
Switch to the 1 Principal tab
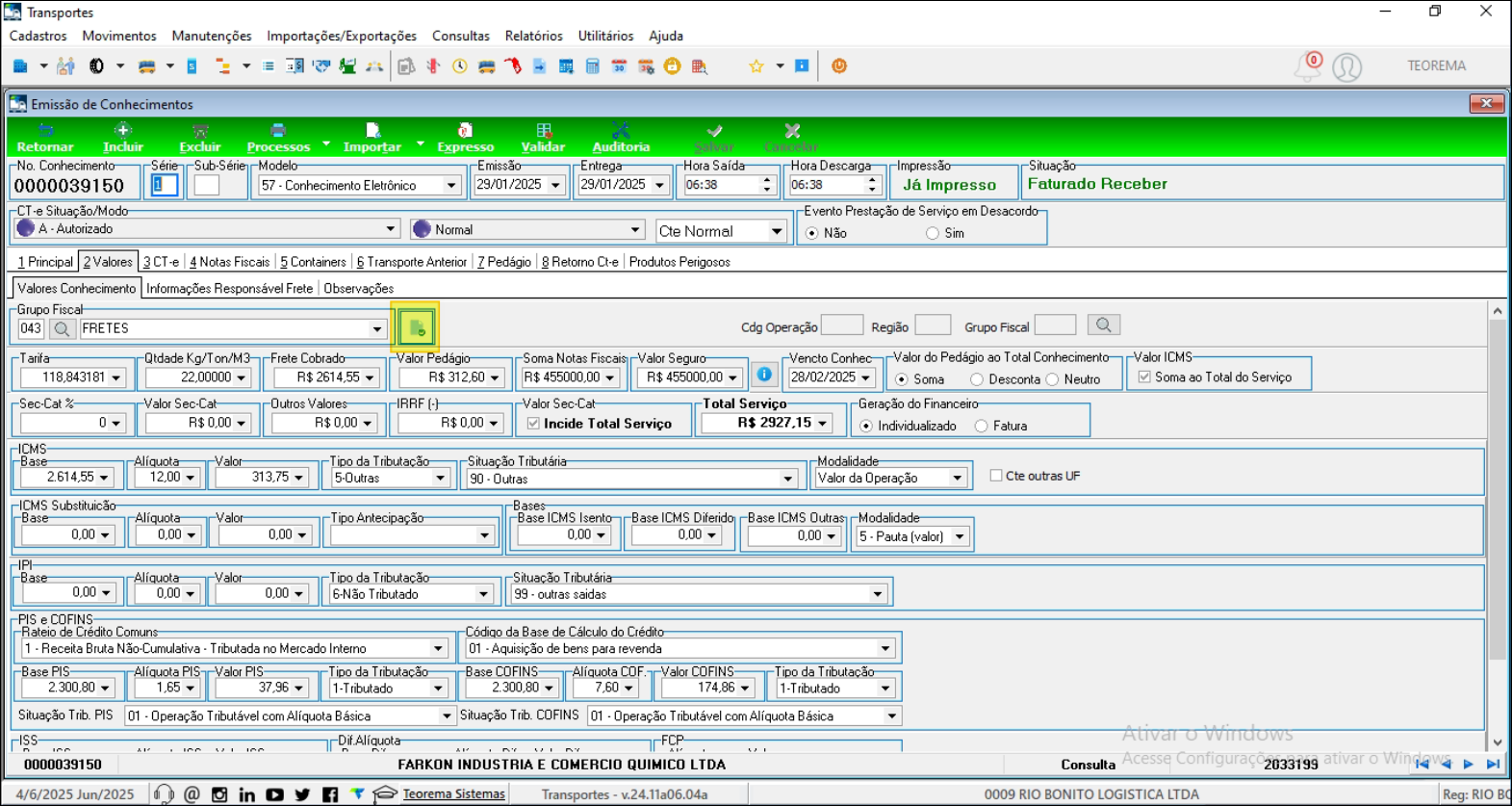pos(45,262)
